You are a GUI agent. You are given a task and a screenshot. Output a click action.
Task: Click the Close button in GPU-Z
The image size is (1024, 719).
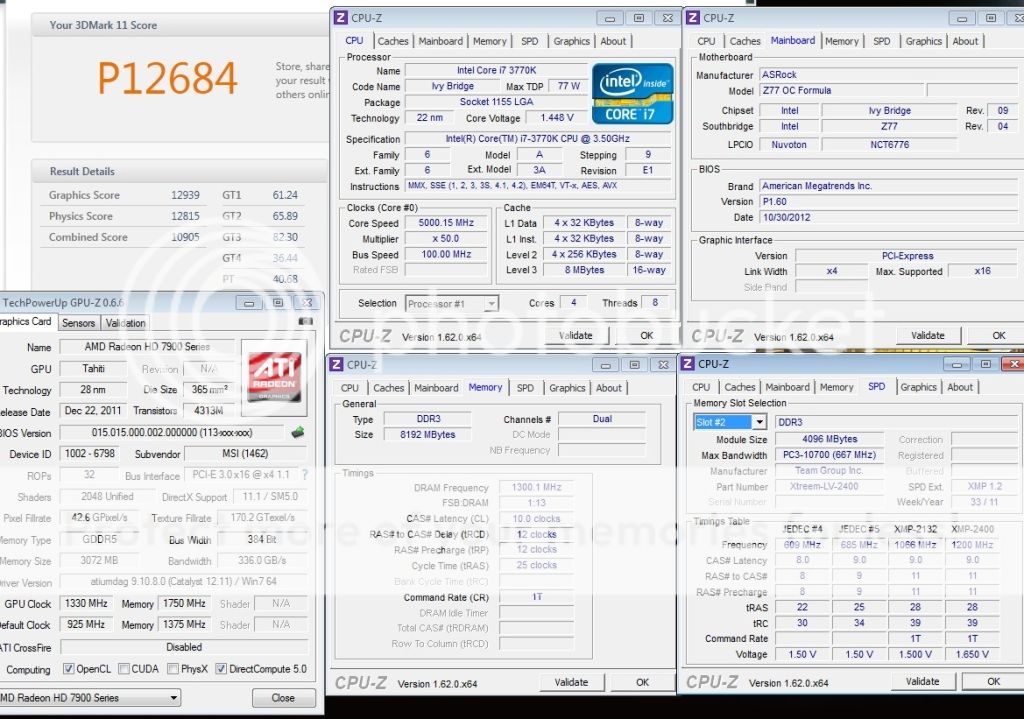click(x=283, y=698)
